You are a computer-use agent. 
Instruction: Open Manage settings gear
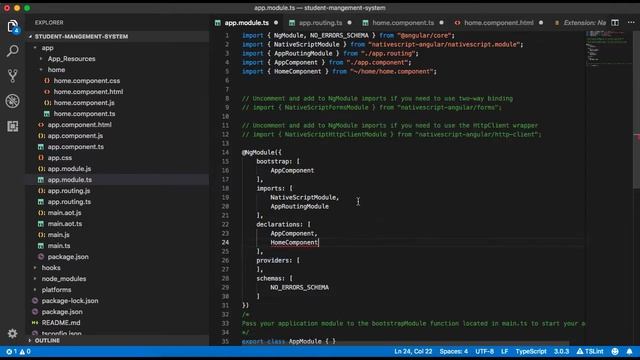(13, 333)
